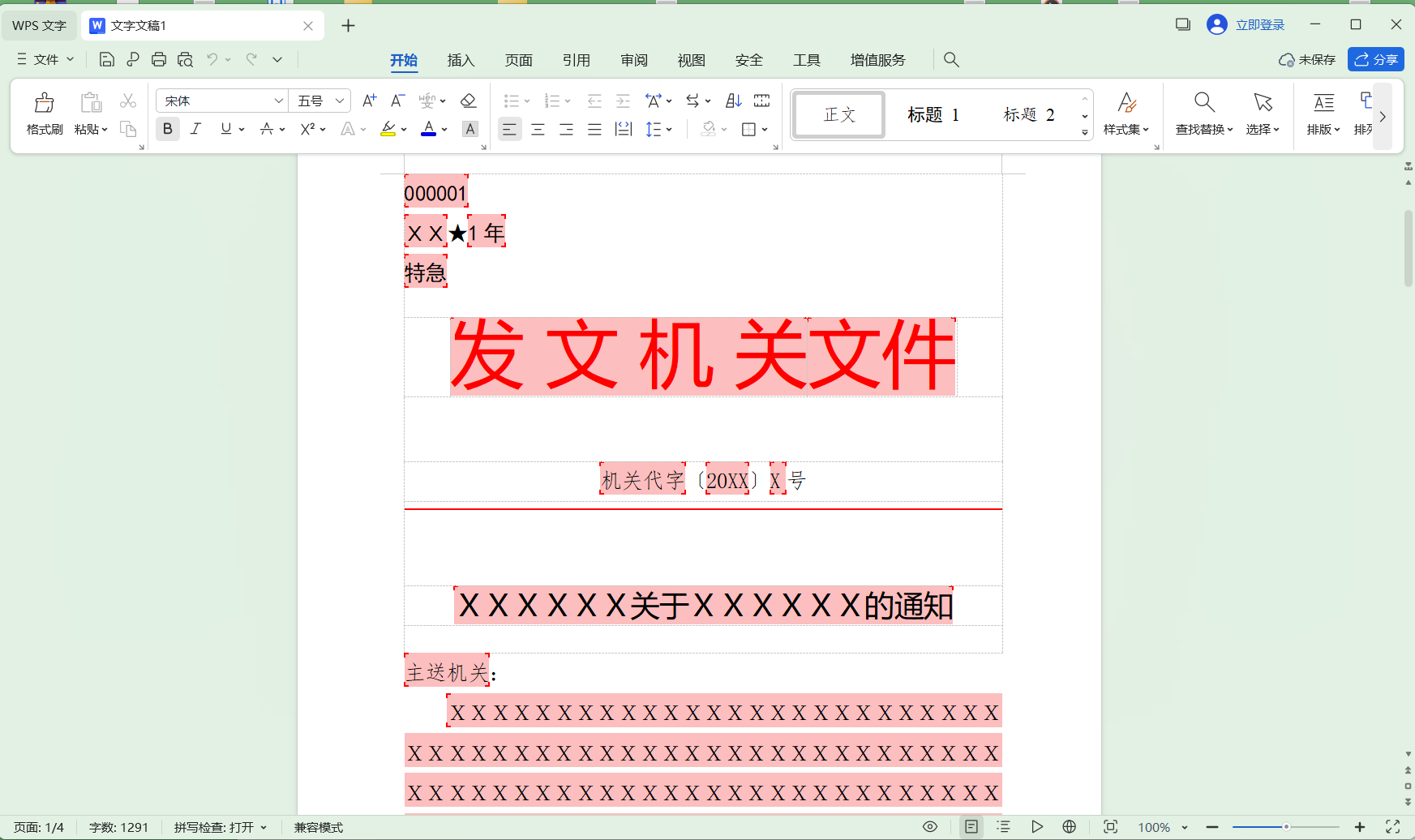Click the new tab plus button

348,26
